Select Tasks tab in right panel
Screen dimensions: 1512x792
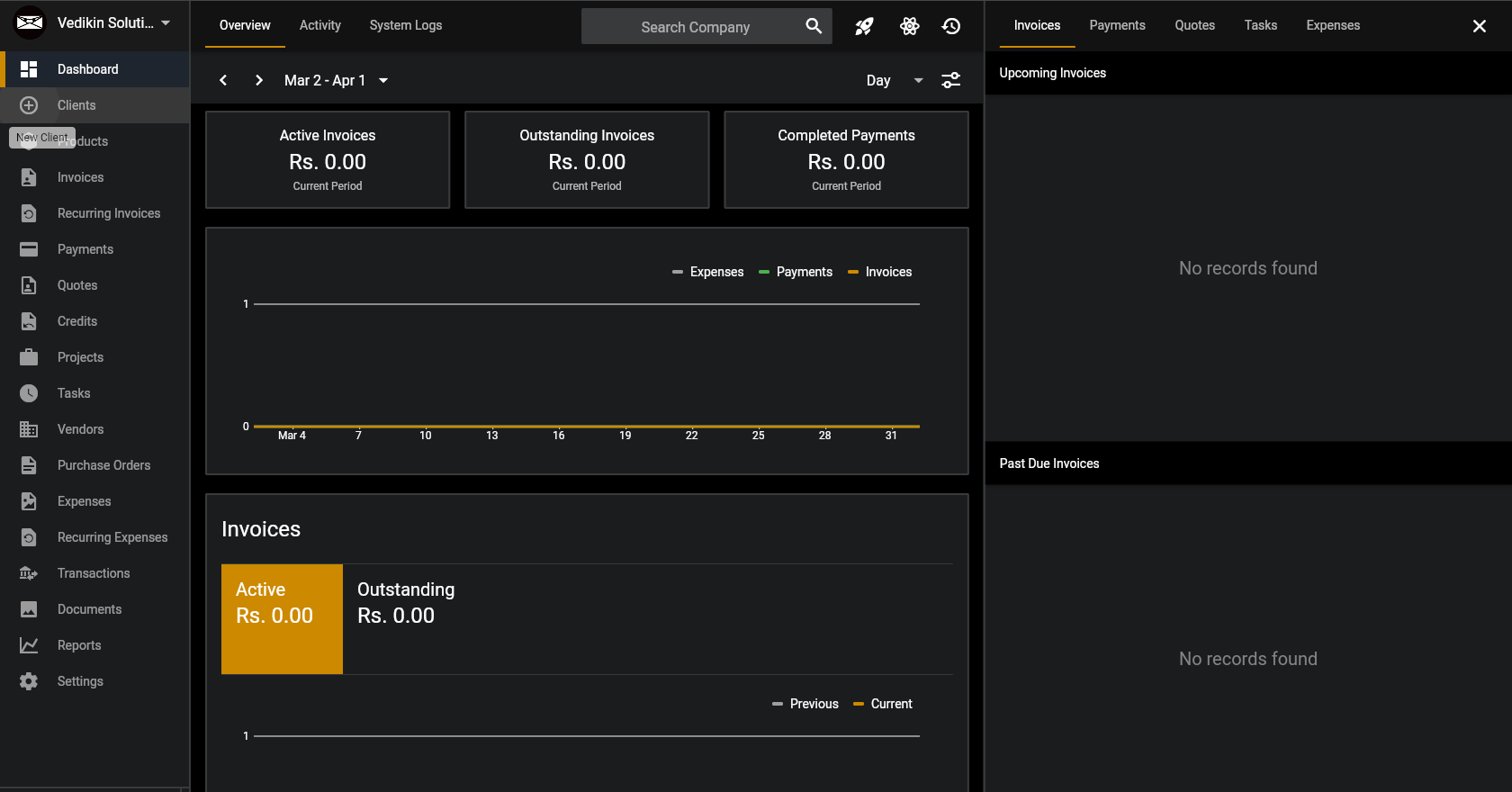(1261, 25)
